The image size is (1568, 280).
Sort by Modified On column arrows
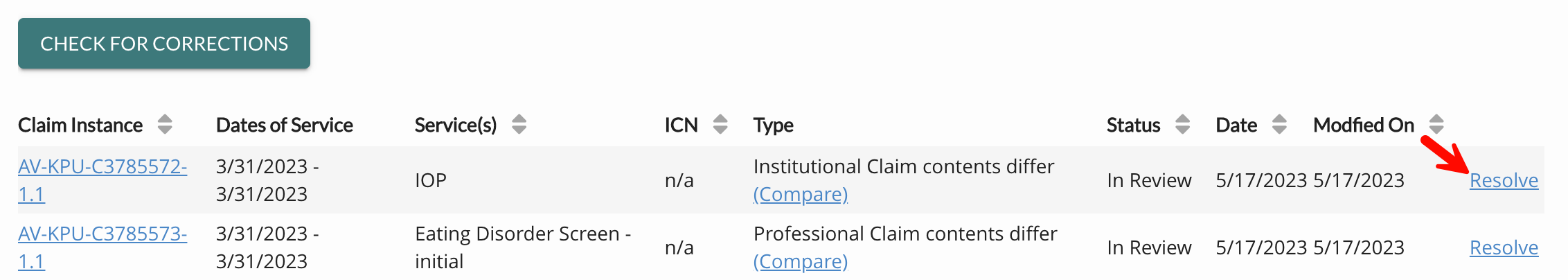(1436, 125)
